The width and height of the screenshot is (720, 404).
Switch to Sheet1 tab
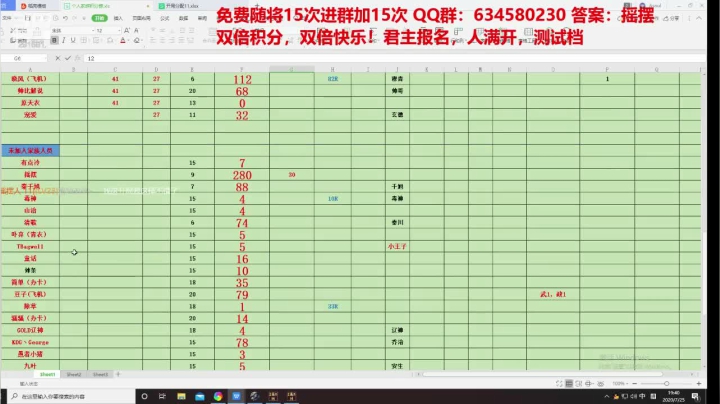coord(47,375)
